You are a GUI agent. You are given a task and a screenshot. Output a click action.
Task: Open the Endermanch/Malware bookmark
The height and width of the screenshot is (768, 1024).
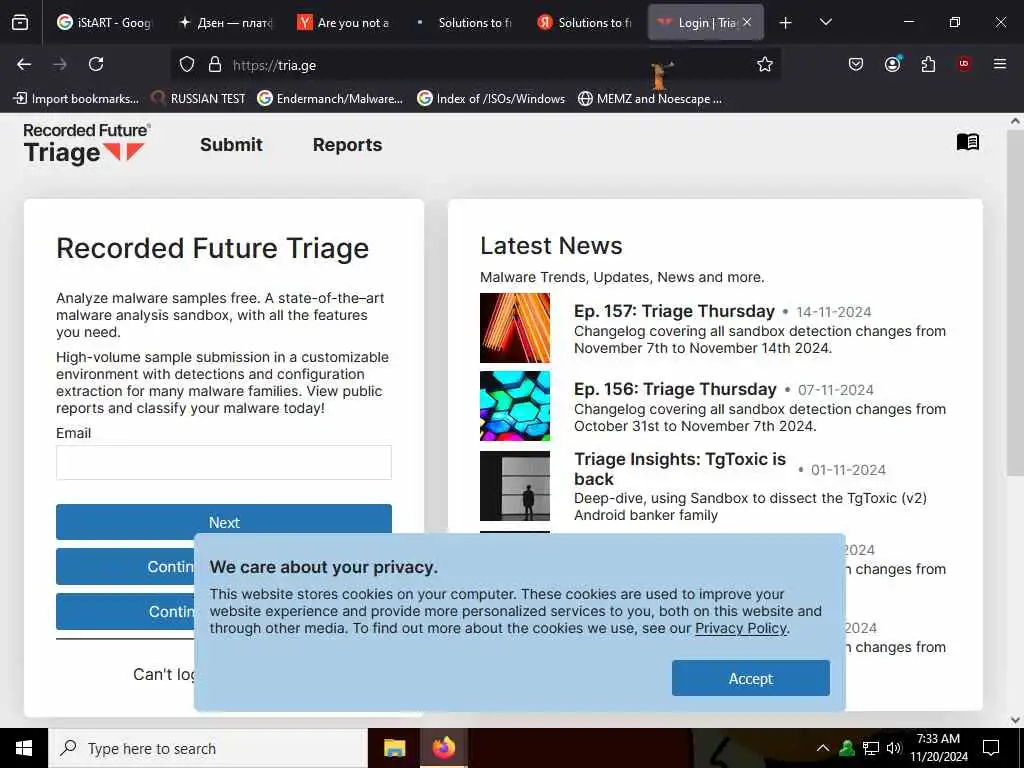tap(330, 99)
